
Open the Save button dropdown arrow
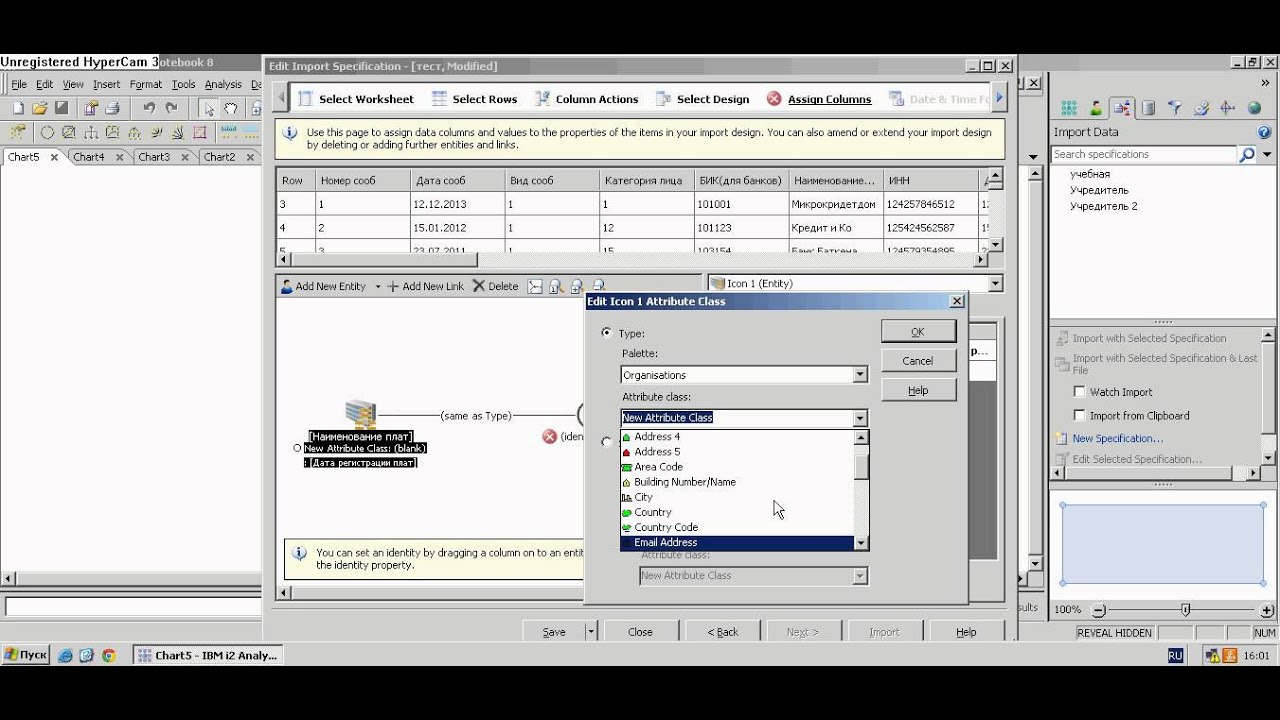[591, 632]
